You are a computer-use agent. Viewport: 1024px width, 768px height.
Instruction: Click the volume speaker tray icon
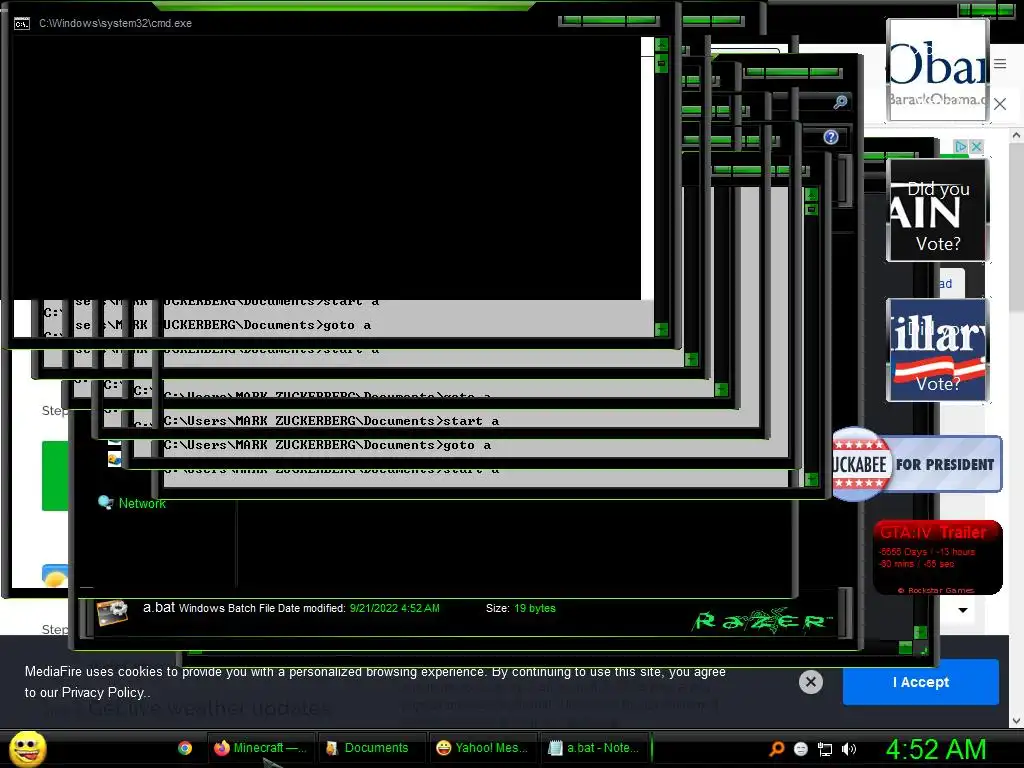pos(849,749)
